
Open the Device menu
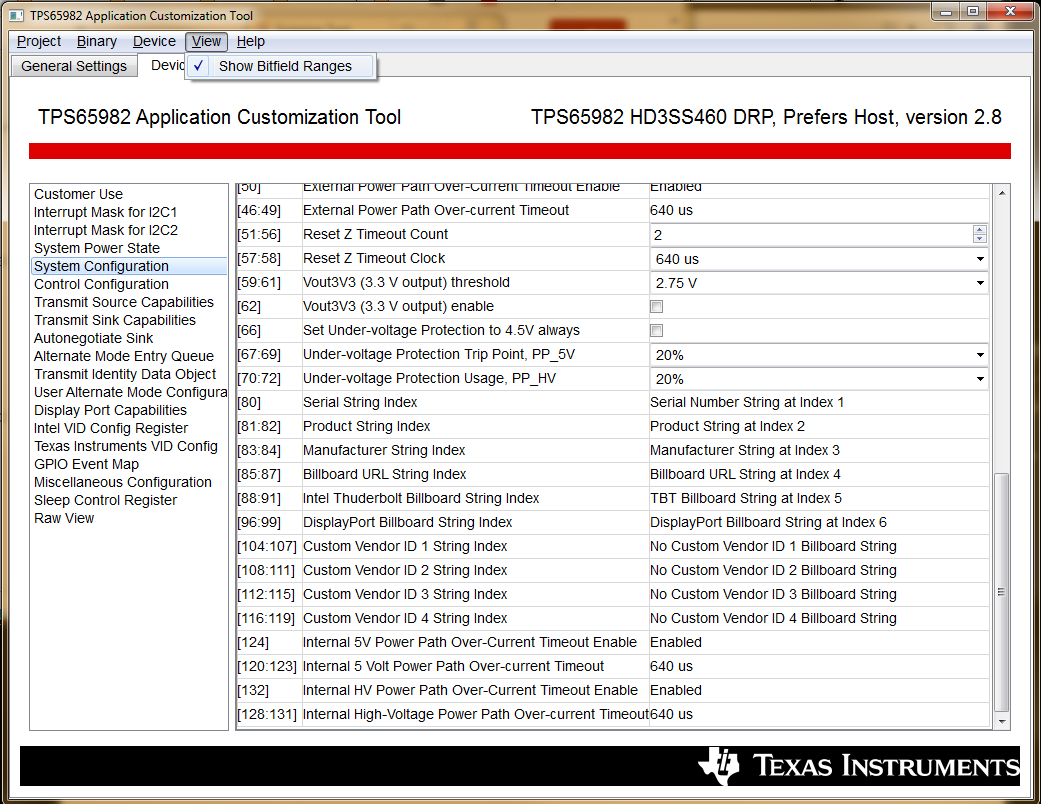pyautogui.click(x=154, y=41)
